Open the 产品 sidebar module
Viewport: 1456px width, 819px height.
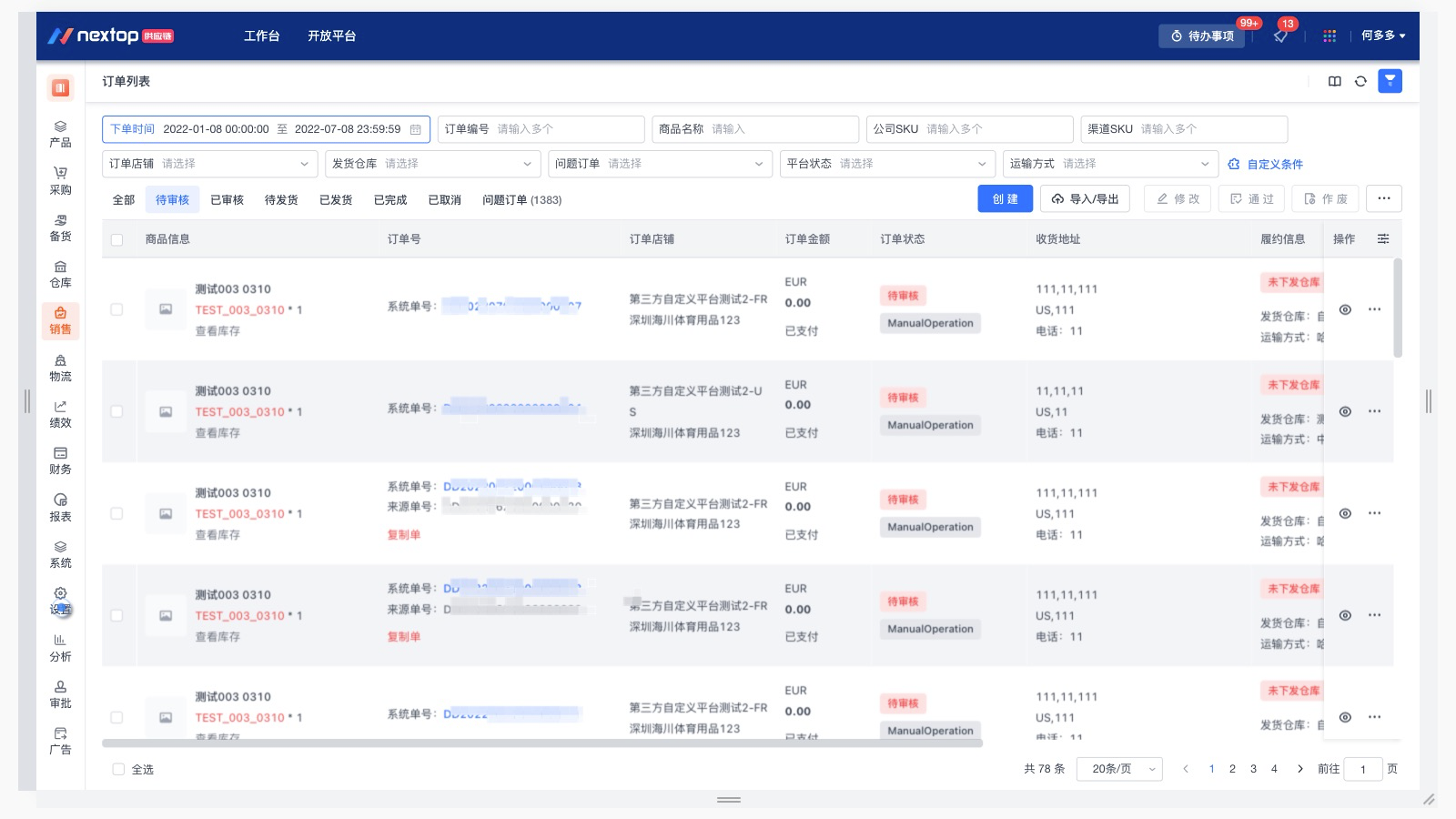tap(60, 134)
